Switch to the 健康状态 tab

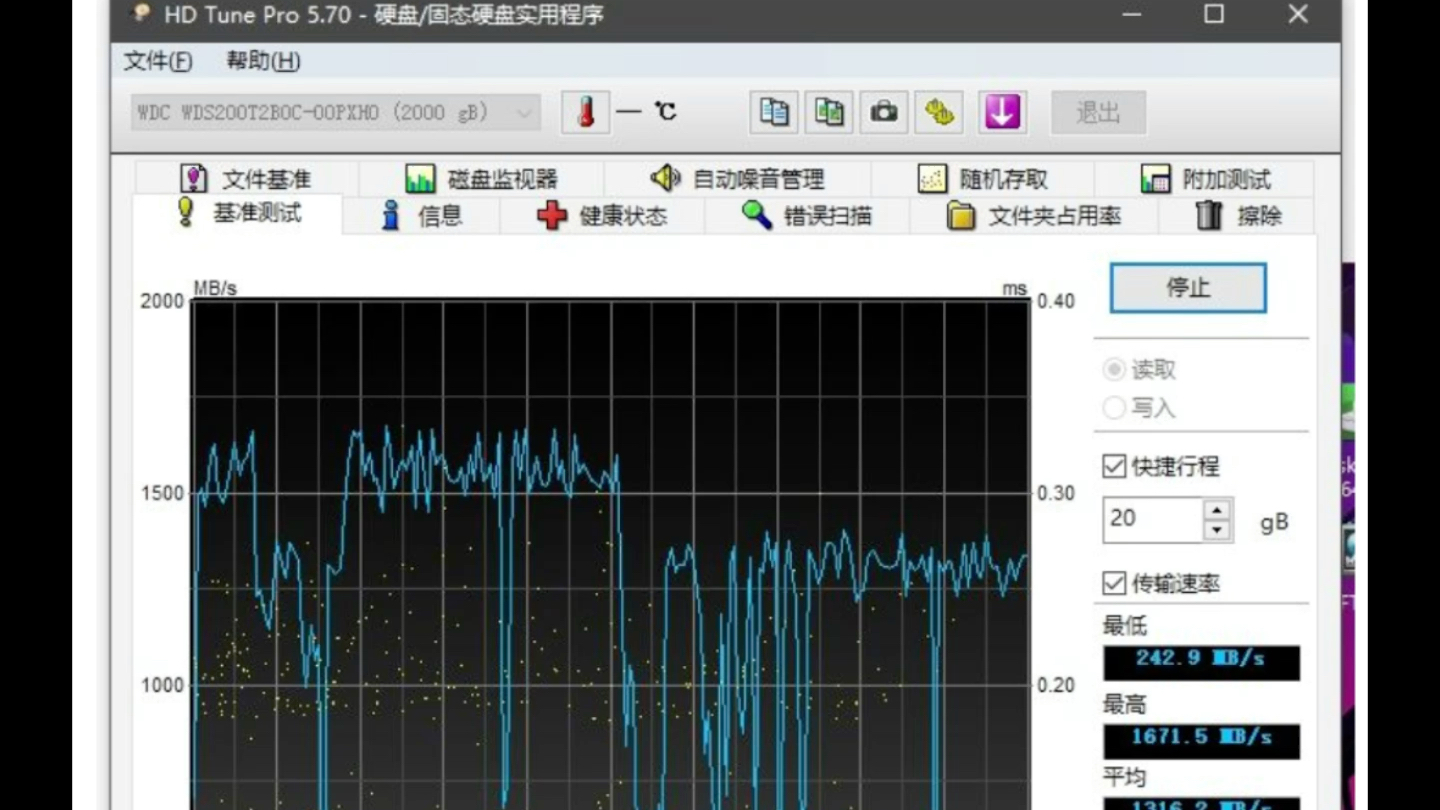coord(602,215)
